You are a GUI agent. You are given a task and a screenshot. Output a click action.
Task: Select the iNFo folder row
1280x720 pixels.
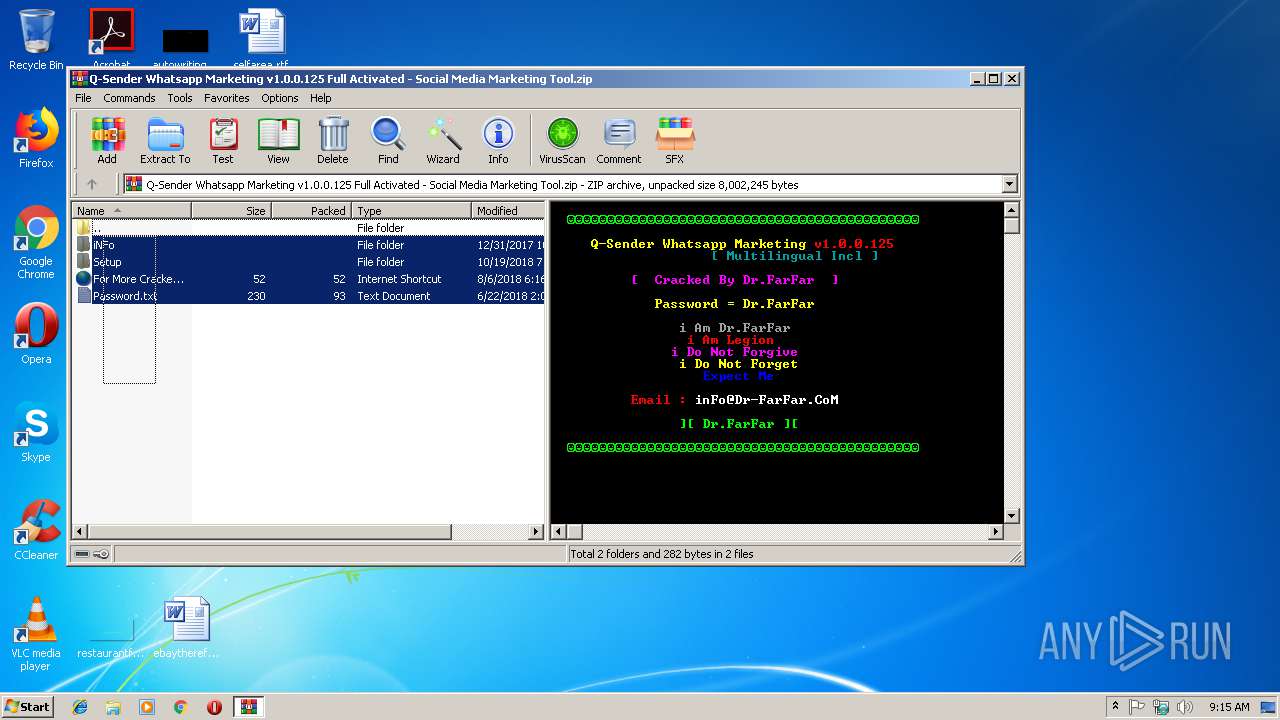309,245
